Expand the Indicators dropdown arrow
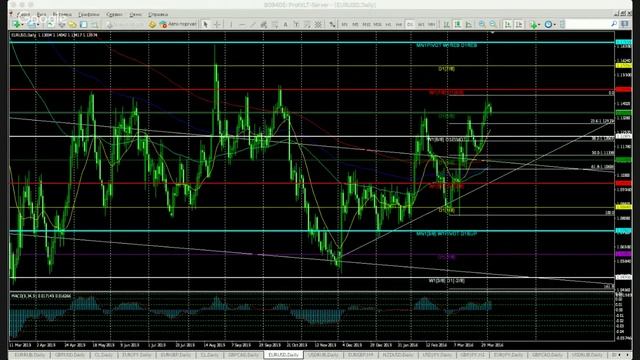 pos(539,25)
